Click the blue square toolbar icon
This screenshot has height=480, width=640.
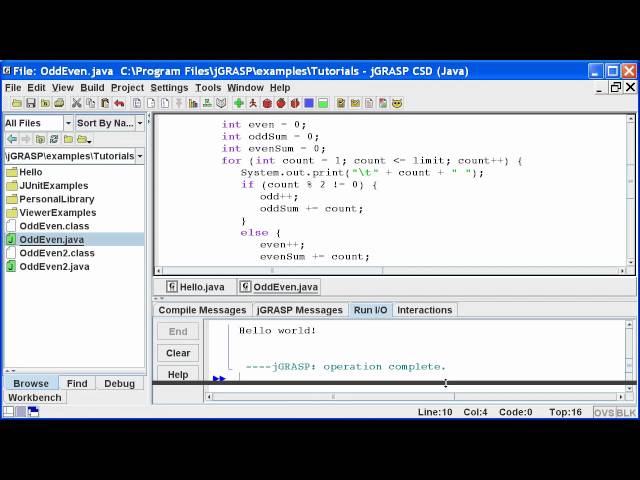[309, 103]
